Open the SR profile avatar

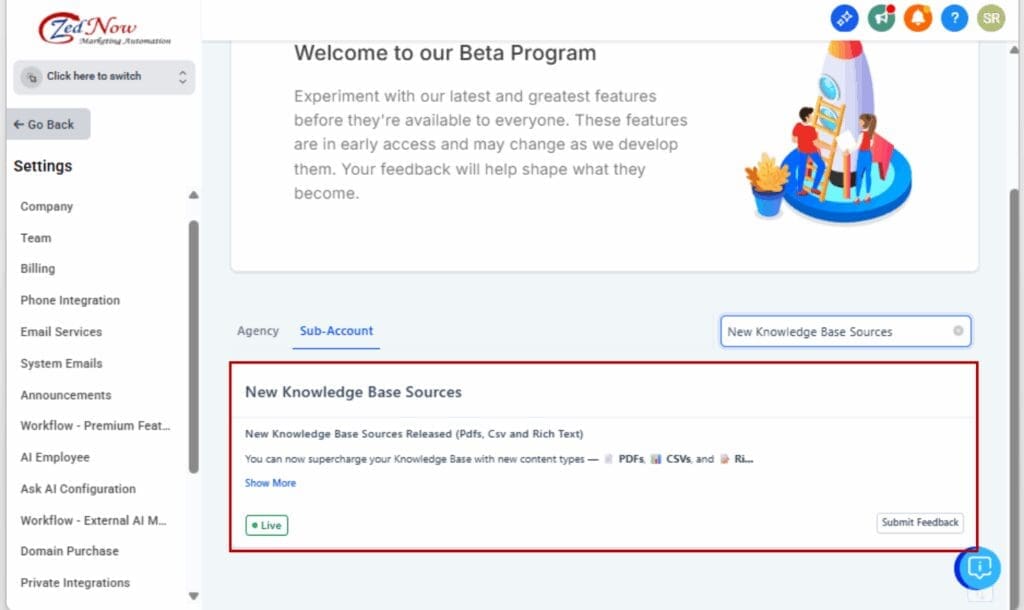point(990,17)
